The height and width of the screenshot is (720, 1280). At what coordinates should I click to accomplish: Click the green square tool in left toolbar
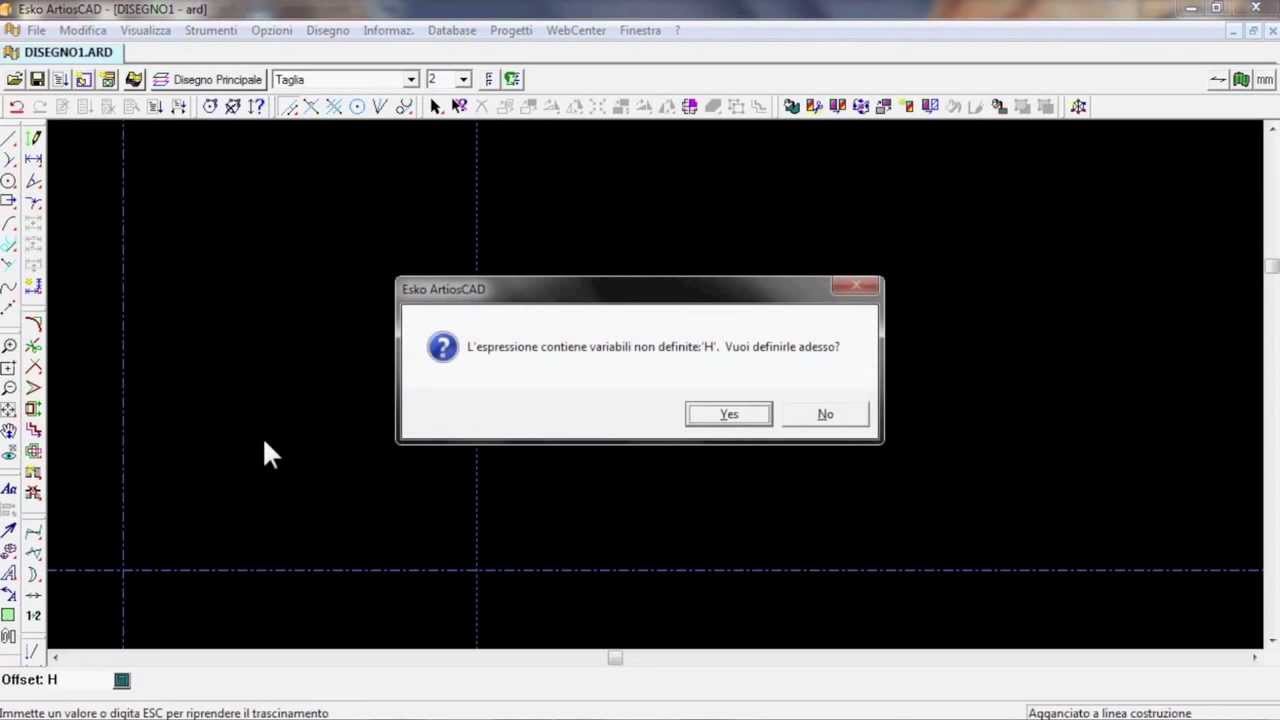click(x=9, y=616)
